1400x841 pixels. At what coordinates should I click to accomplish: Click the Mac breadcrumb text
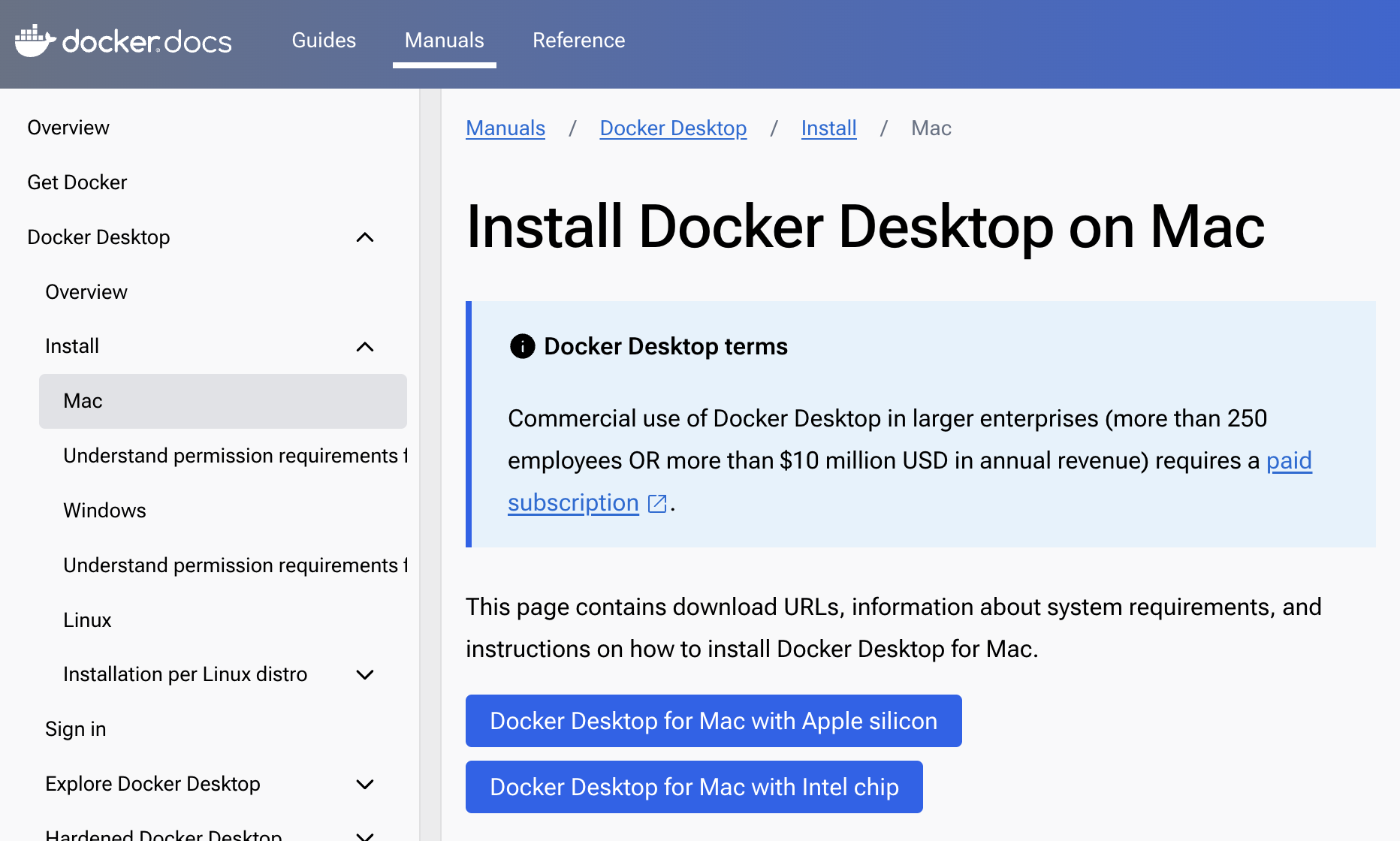point(931,128)
